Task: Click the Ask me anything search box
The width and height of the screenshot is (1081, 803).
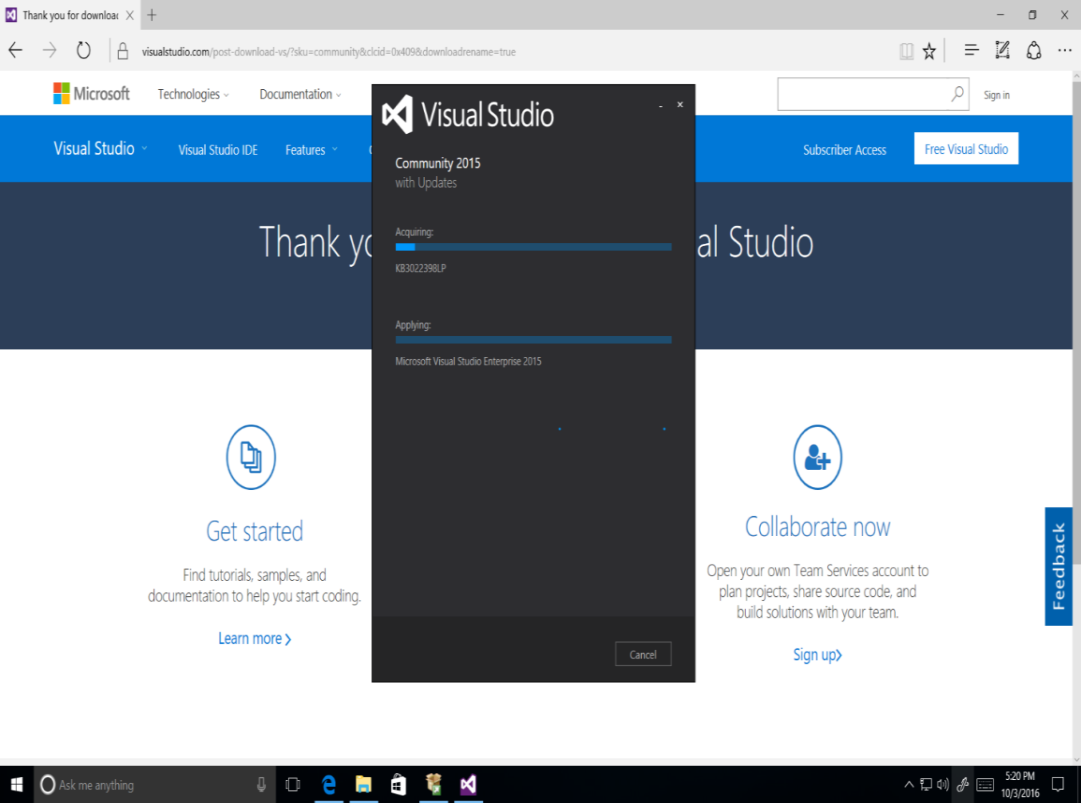Action: click(x=154, y=784)
